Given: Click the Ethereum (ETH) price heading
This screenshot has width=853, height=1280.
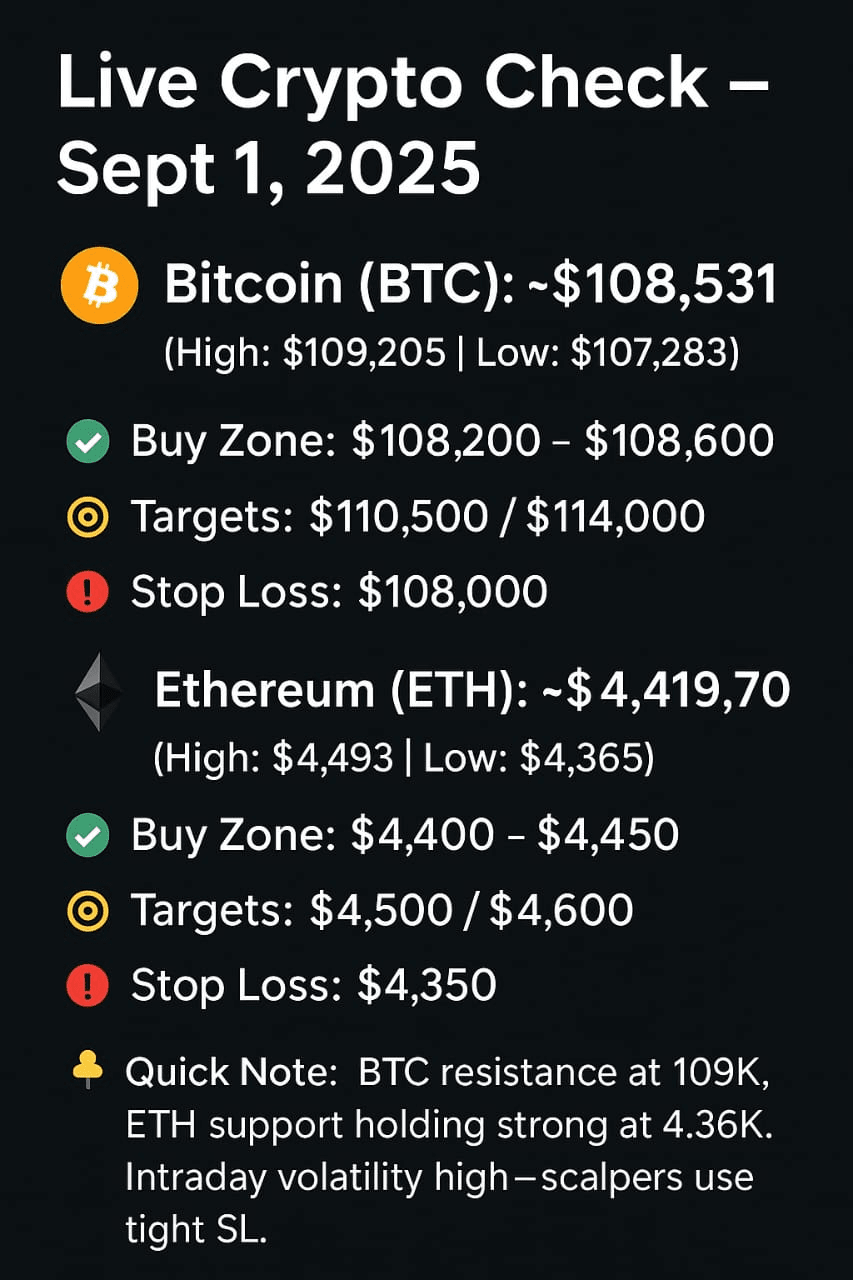Looking at the screenshot, I should (472, 692).
